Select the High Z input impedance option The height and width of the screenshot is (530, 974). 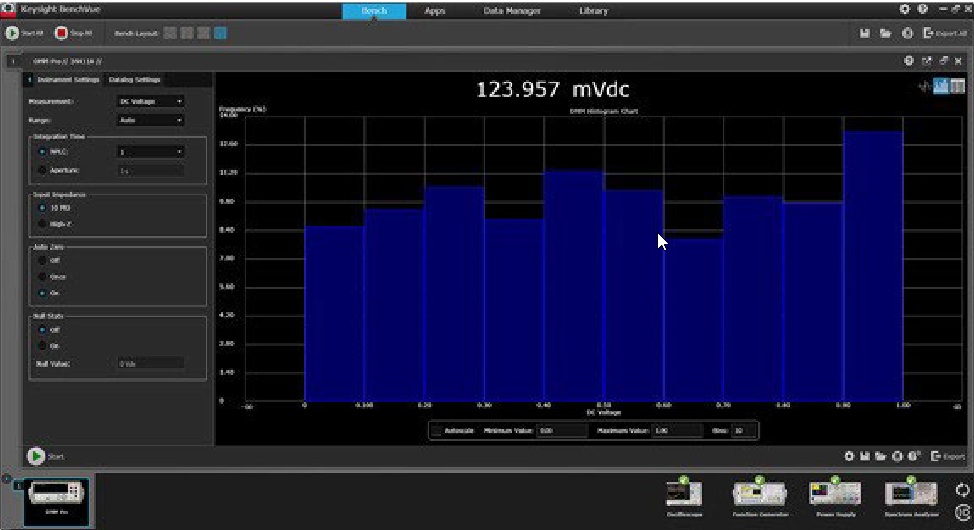click(42, 223)
